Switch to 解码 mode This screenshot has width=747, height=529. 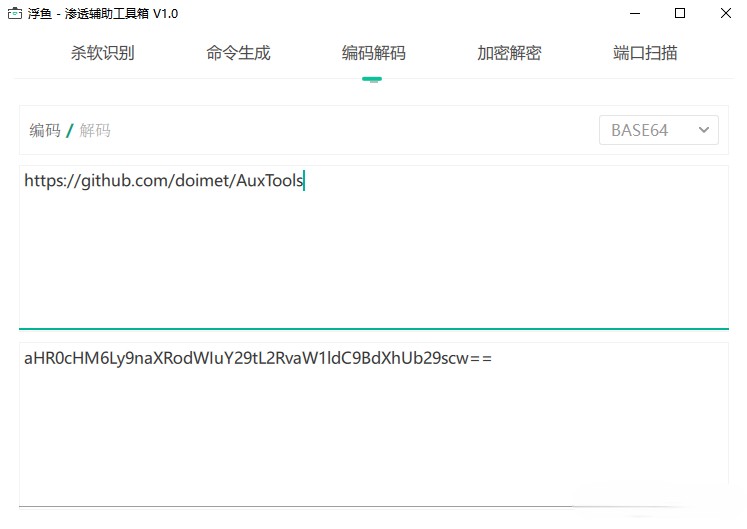point(95,130)
